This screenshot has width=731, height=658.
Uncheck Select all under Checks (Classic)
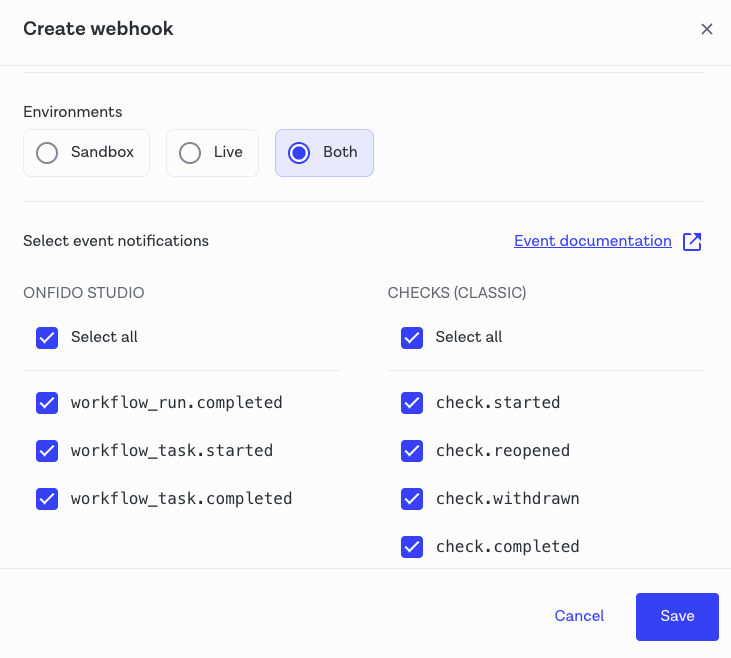(412, 338)
